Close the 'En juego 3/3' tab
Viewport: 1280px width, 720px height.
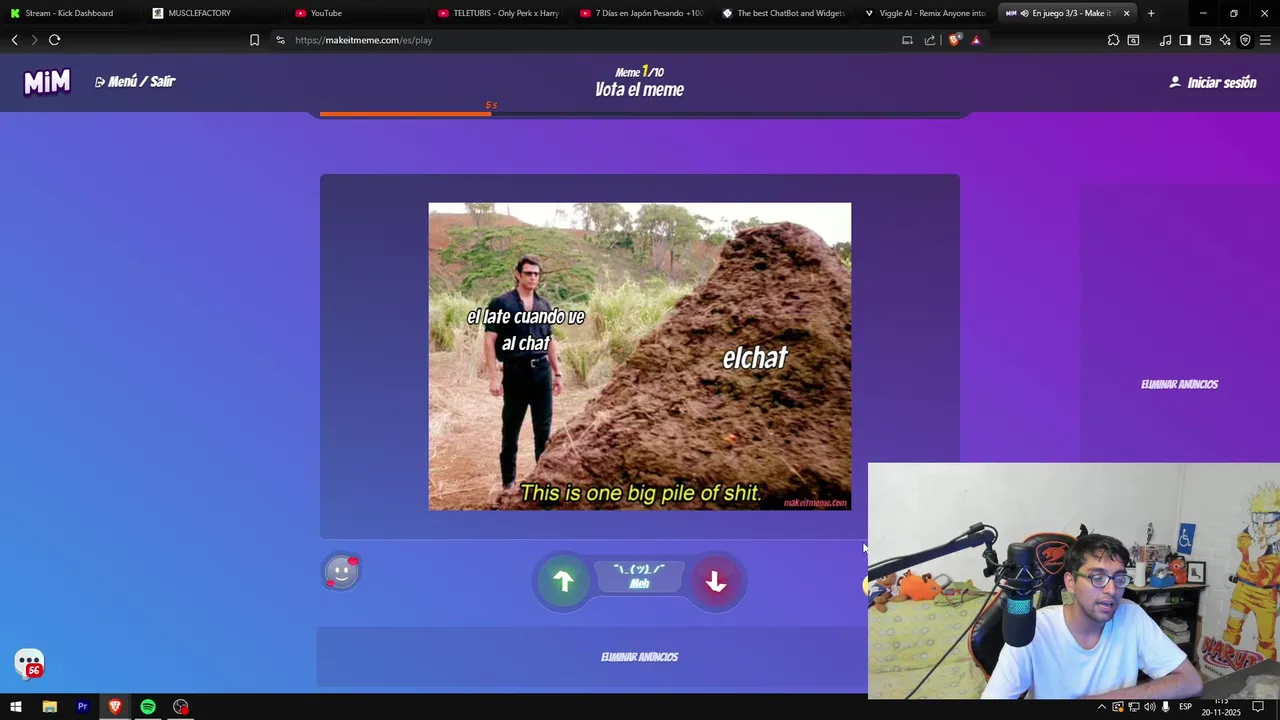pos(1126,13)
